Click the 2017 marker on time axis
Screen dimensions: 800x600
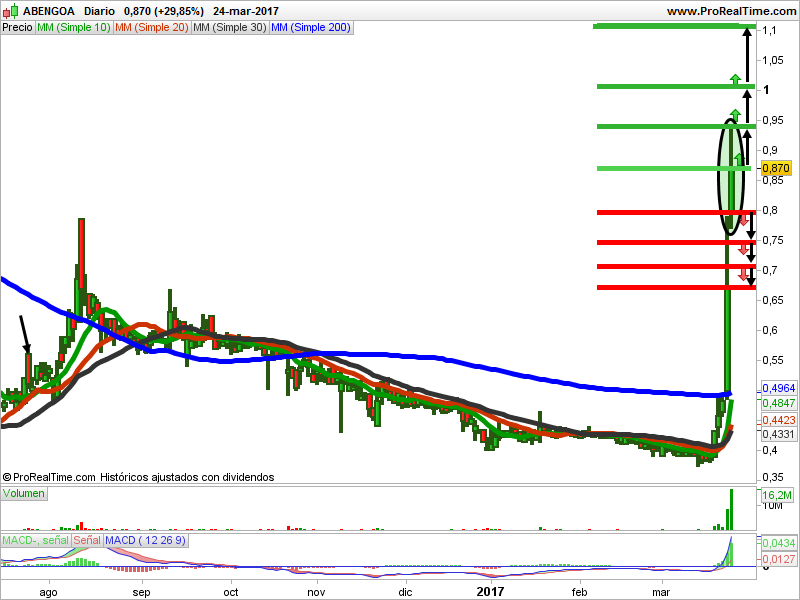[490, 592]
